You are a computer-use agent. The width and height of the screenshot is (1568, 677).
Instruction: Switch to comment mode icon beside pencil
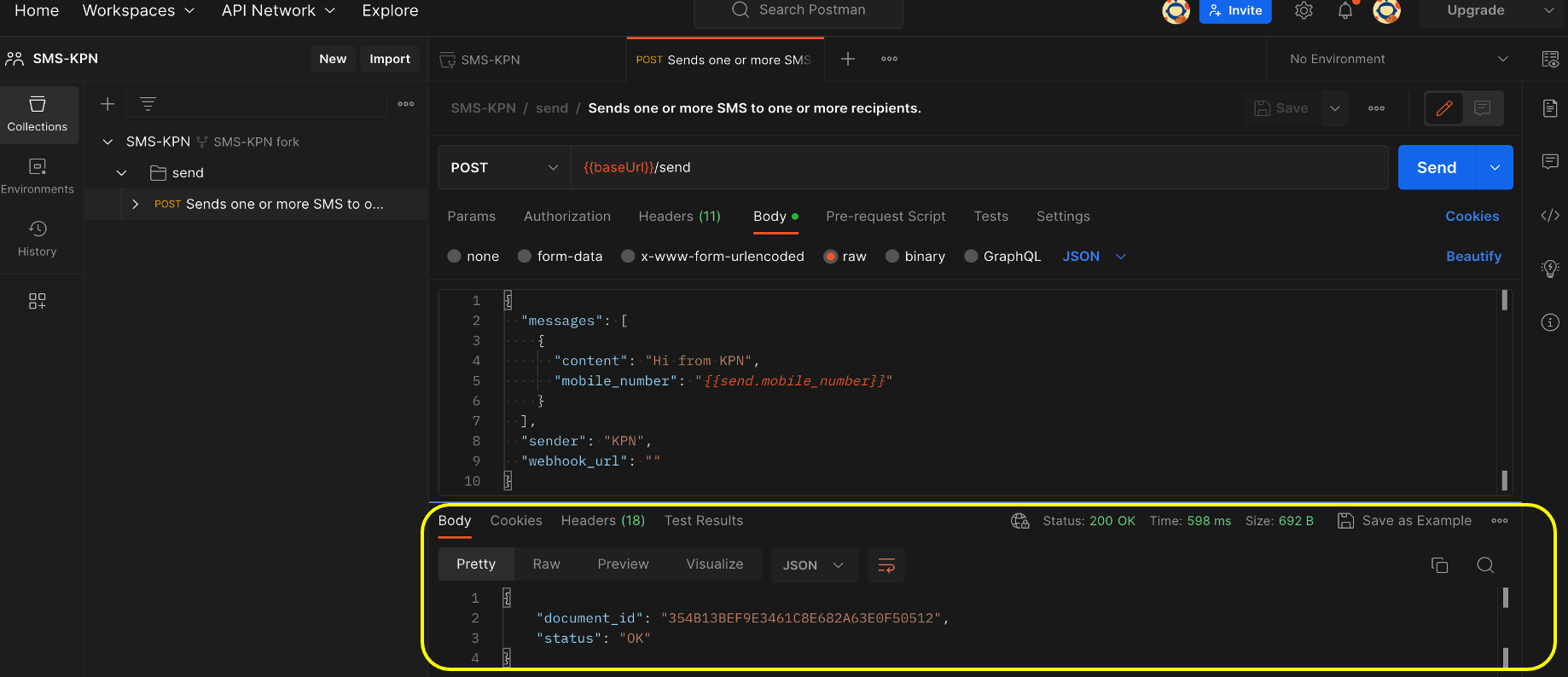pos(1483,108)
